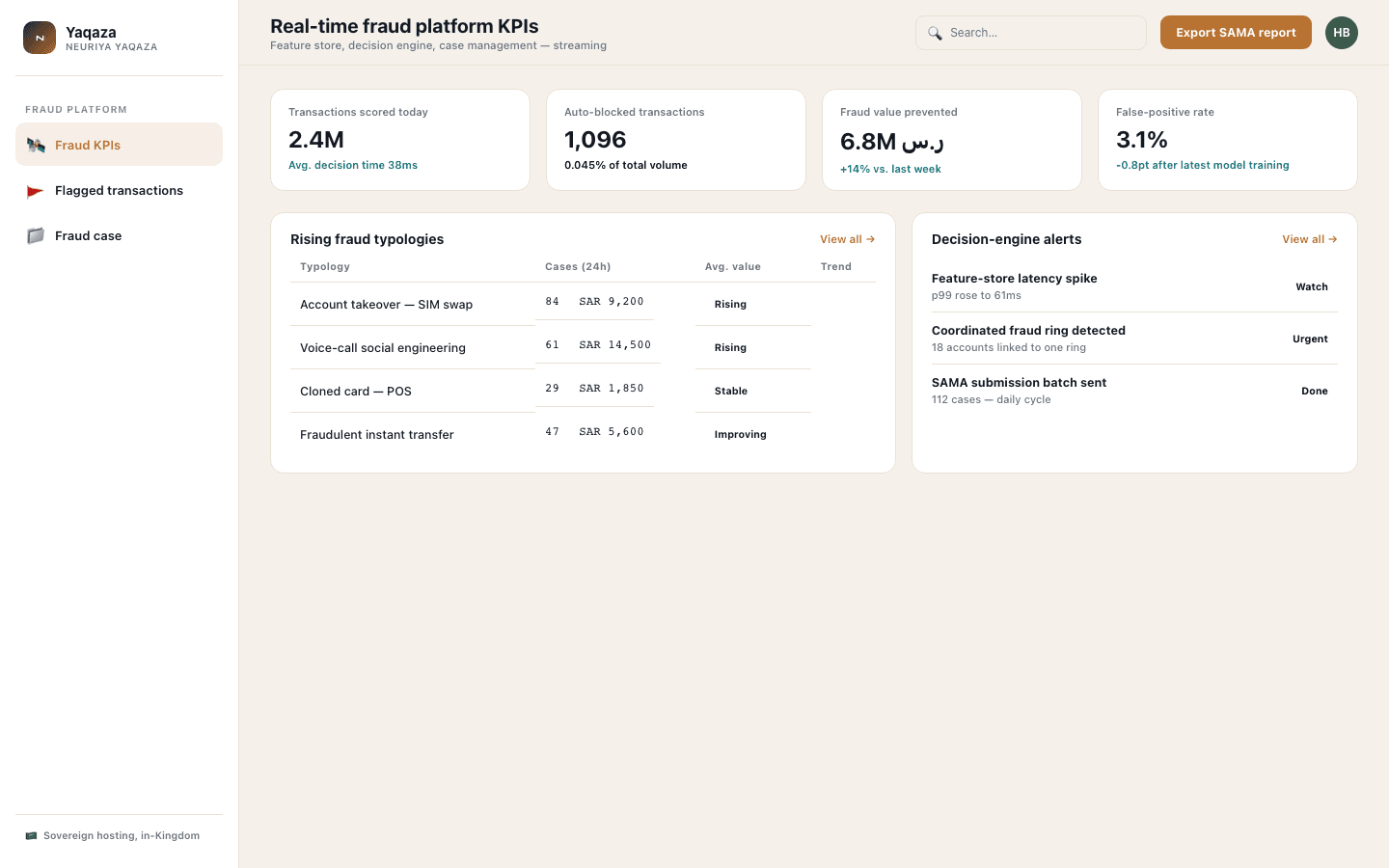The image size is (1389, 868).
Task: Open the Auto-blocked transactions card
Action: pyautogui.click(x=676, y=140)
